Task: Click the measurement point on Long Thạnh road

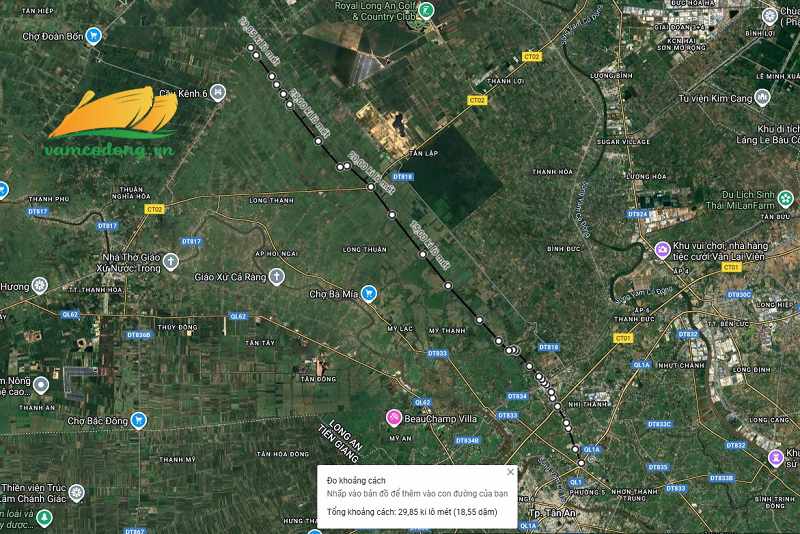Action: tap(371, 187)
